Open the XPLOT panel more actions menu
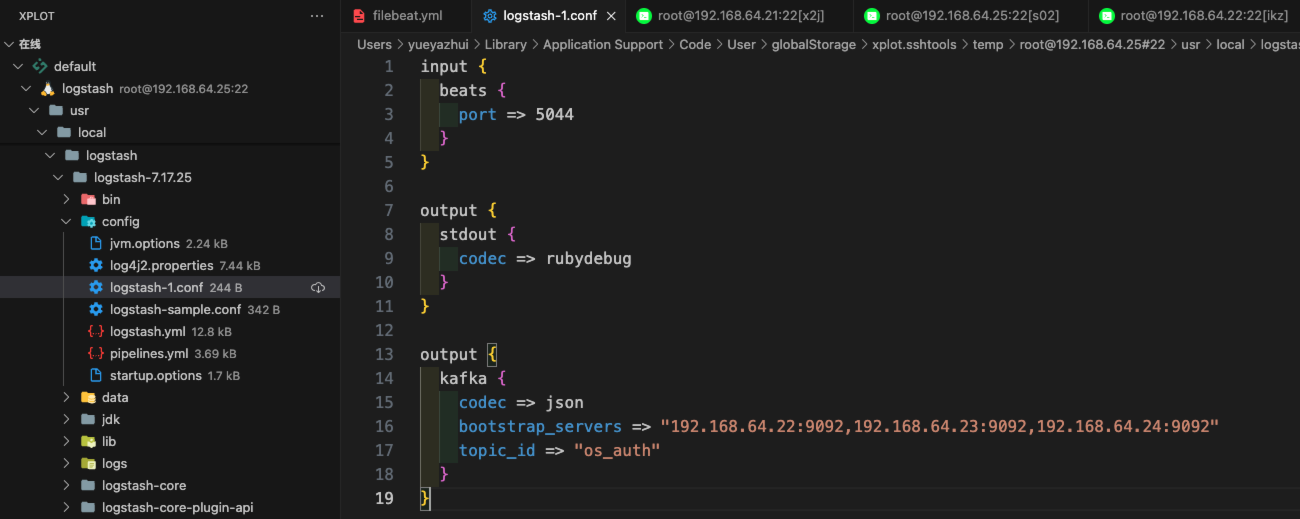The height and width of the screenshot is (519, 1300). 317,16
